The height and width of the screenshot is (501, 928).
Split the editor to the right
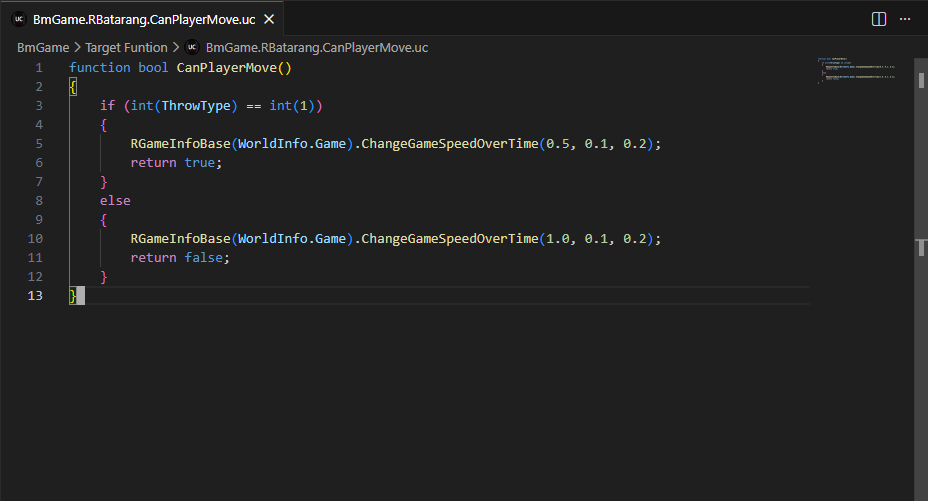pos(879,20)
